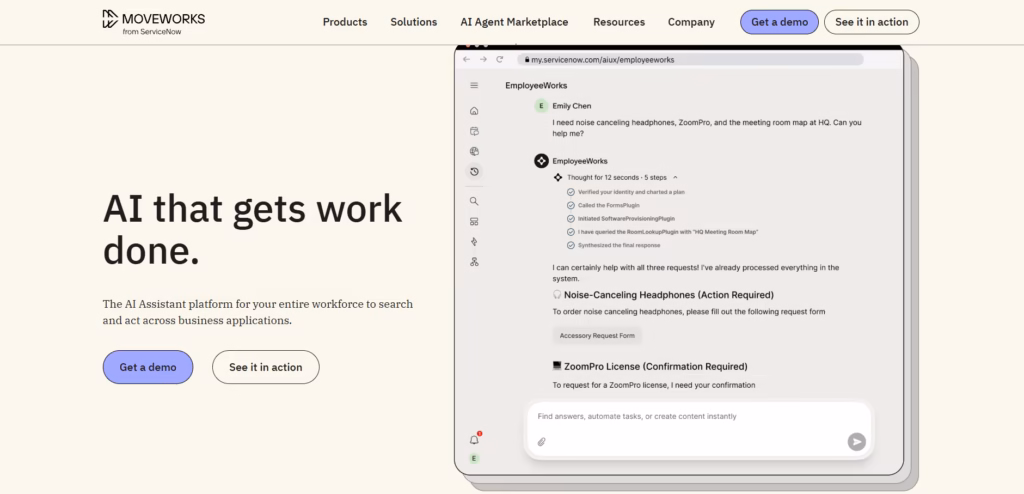Click See it in action in the header
Screen dimensions: 1024x494
click(871, 22)
